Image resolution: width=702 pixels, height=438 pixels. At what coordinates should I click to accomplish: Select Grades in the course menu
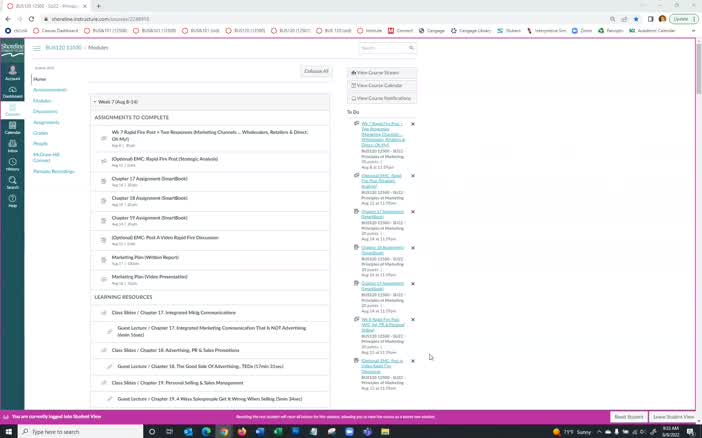point(41,133)
